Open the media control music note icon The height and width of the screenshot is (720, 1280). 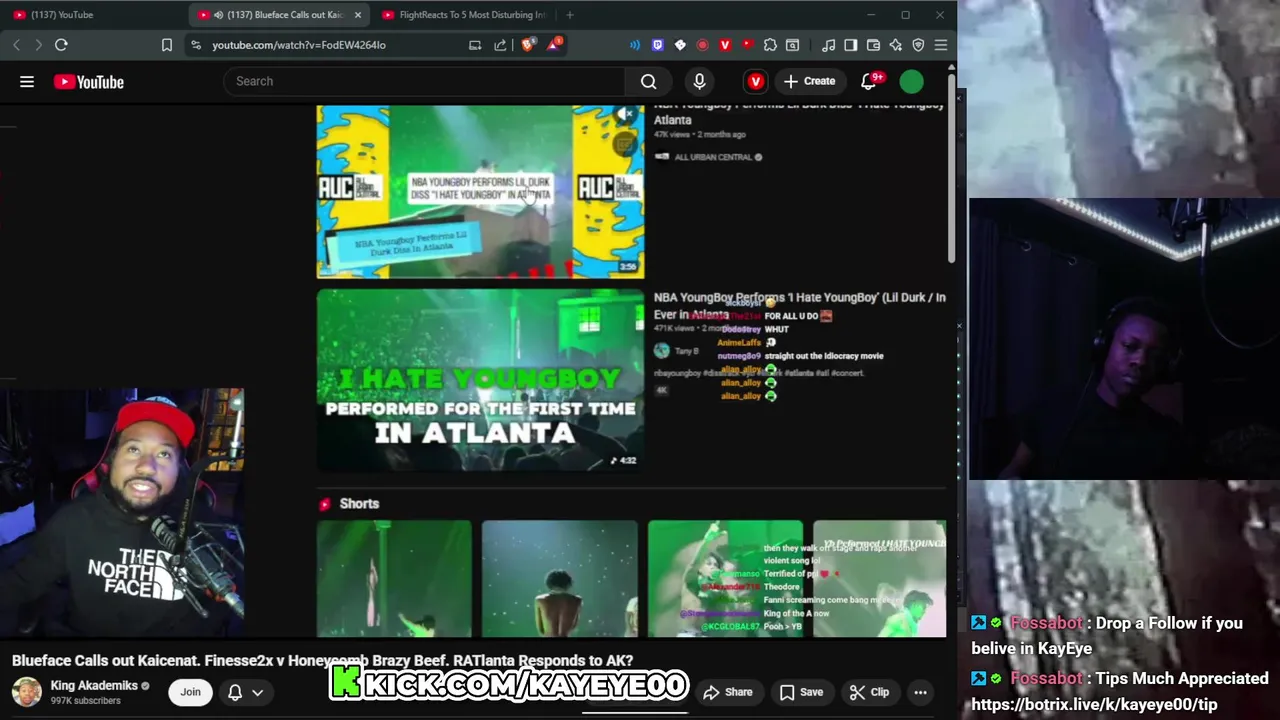[828, 45]
